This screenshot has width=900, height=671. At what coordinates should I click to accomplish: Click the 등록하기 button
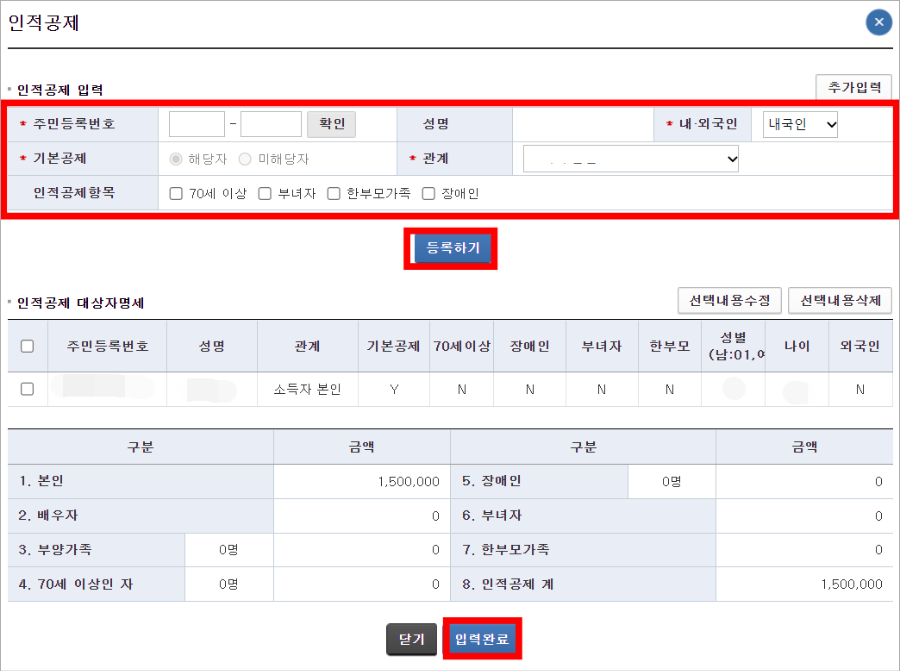450,250
